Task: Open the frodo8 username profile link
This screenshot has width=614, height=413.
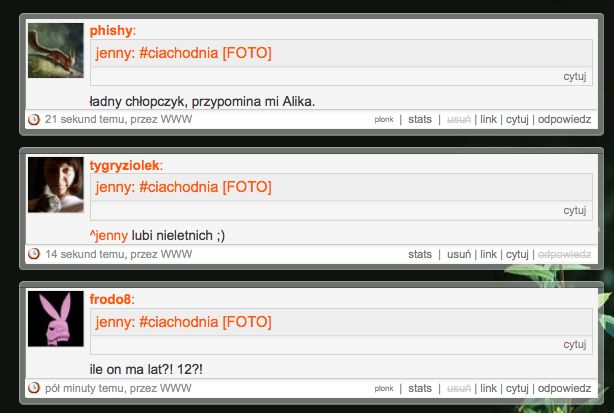Action: (110, 299)
